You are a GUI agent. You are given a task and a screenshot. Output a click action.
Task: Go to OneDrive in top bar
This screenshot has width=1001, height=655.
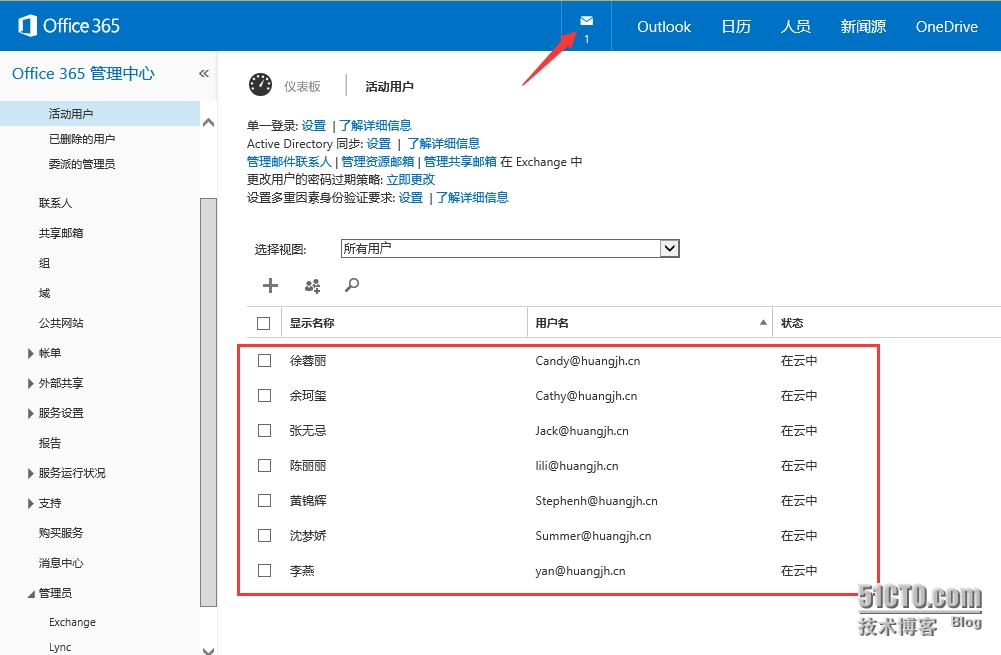point(946,27)
